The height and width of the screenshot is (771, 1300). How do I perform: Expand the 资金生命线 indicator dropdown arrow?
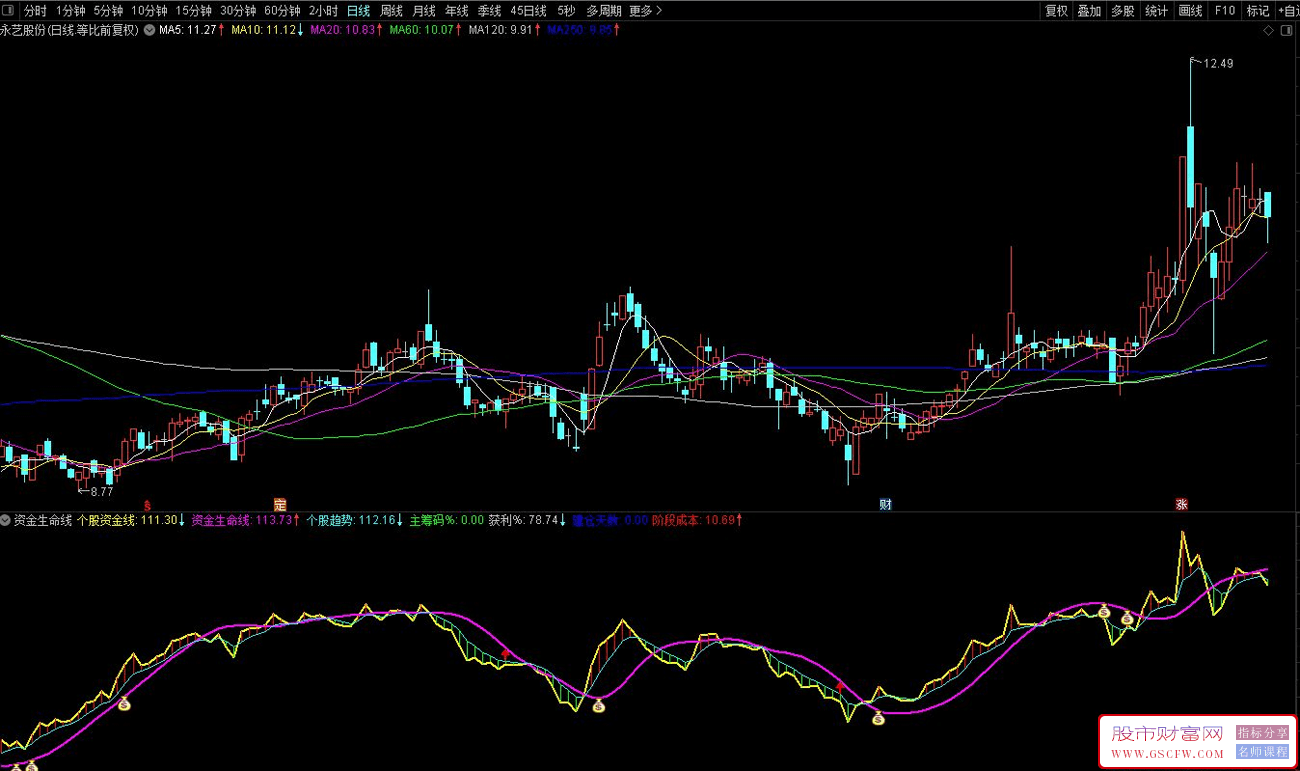[6, 520]
